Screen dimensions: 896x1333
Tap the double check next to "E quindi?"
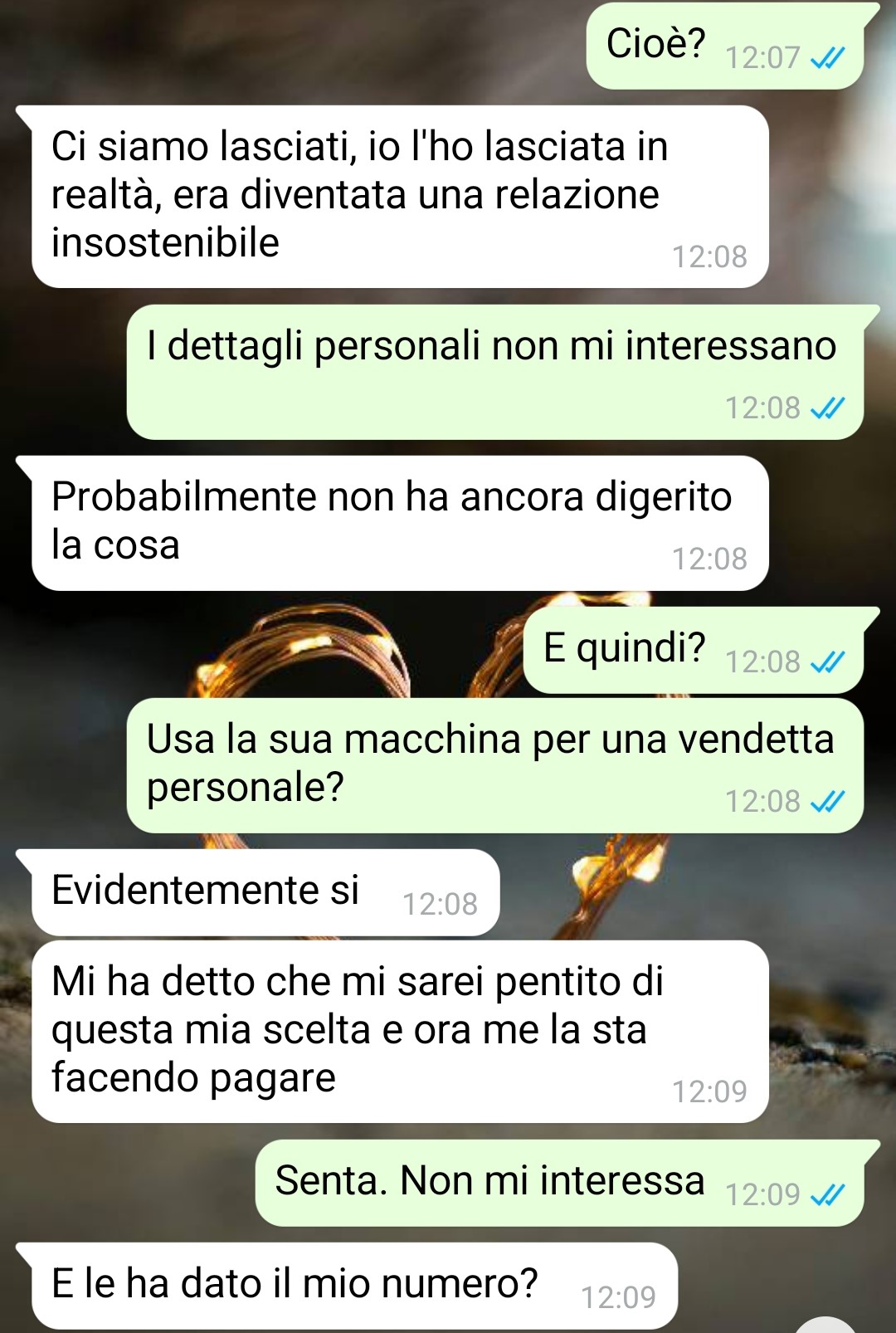coord(827,662)
